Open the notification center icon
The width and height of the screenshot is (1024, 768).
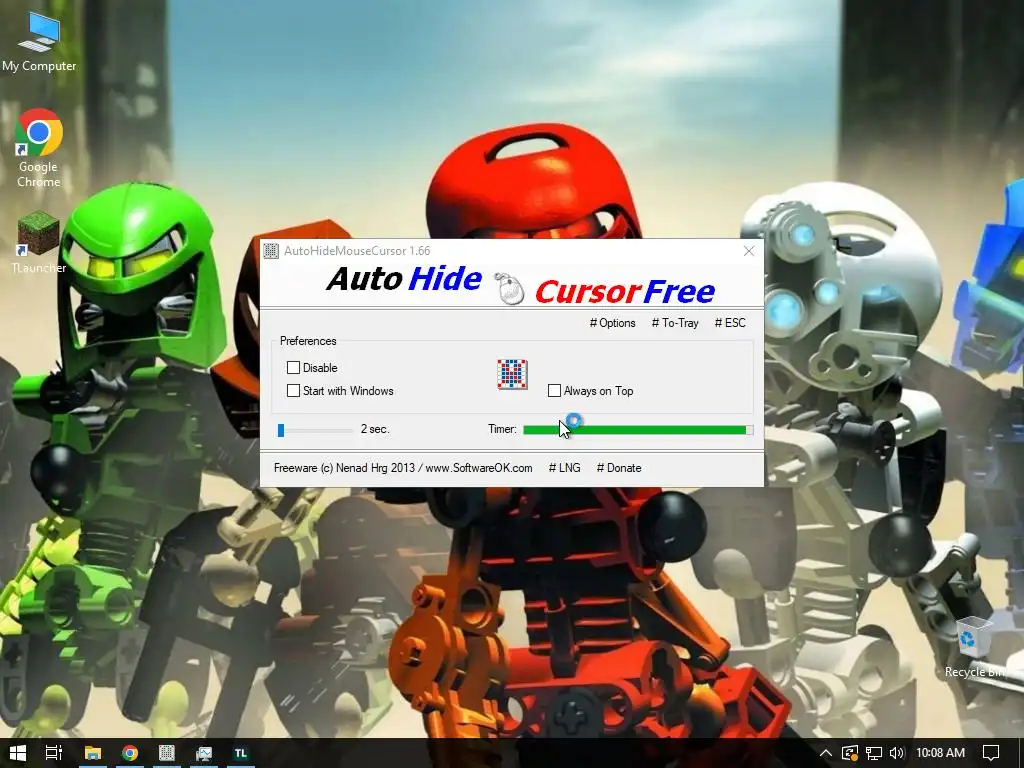991,753
